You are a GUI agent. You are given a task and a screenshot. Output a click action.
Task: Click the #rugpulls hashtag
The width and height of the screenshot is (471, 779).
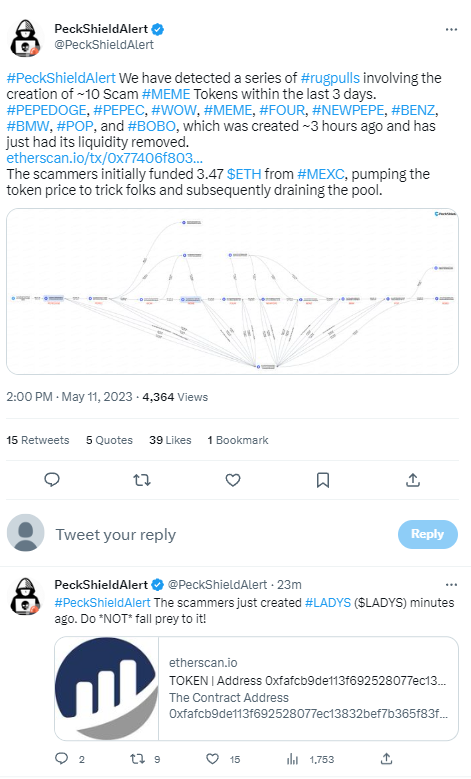330,78
